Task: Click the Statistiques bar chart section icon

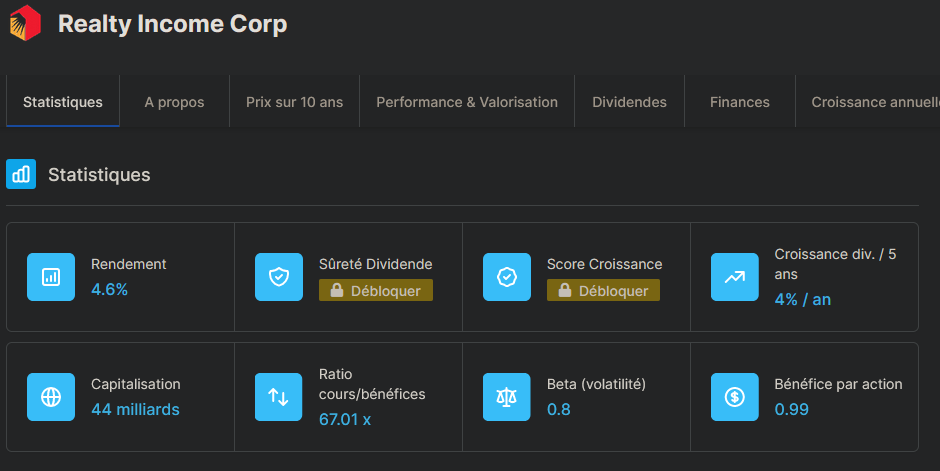Action: point(21,174)
